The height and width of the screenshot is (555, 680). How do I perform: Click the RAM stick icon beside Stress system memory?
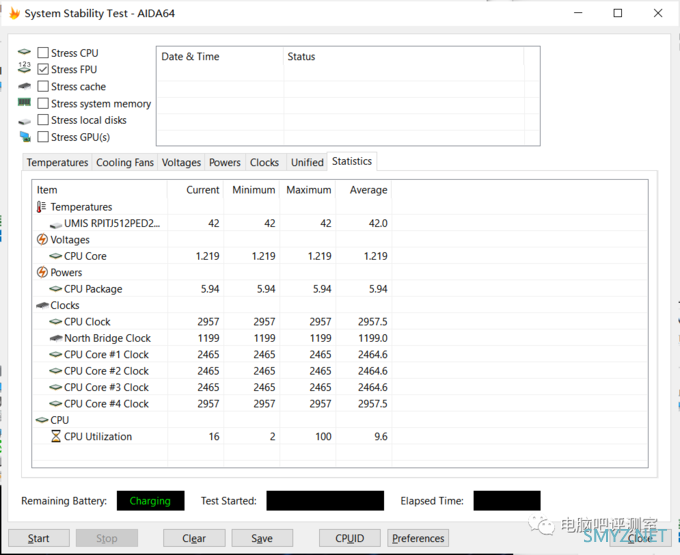24,102
